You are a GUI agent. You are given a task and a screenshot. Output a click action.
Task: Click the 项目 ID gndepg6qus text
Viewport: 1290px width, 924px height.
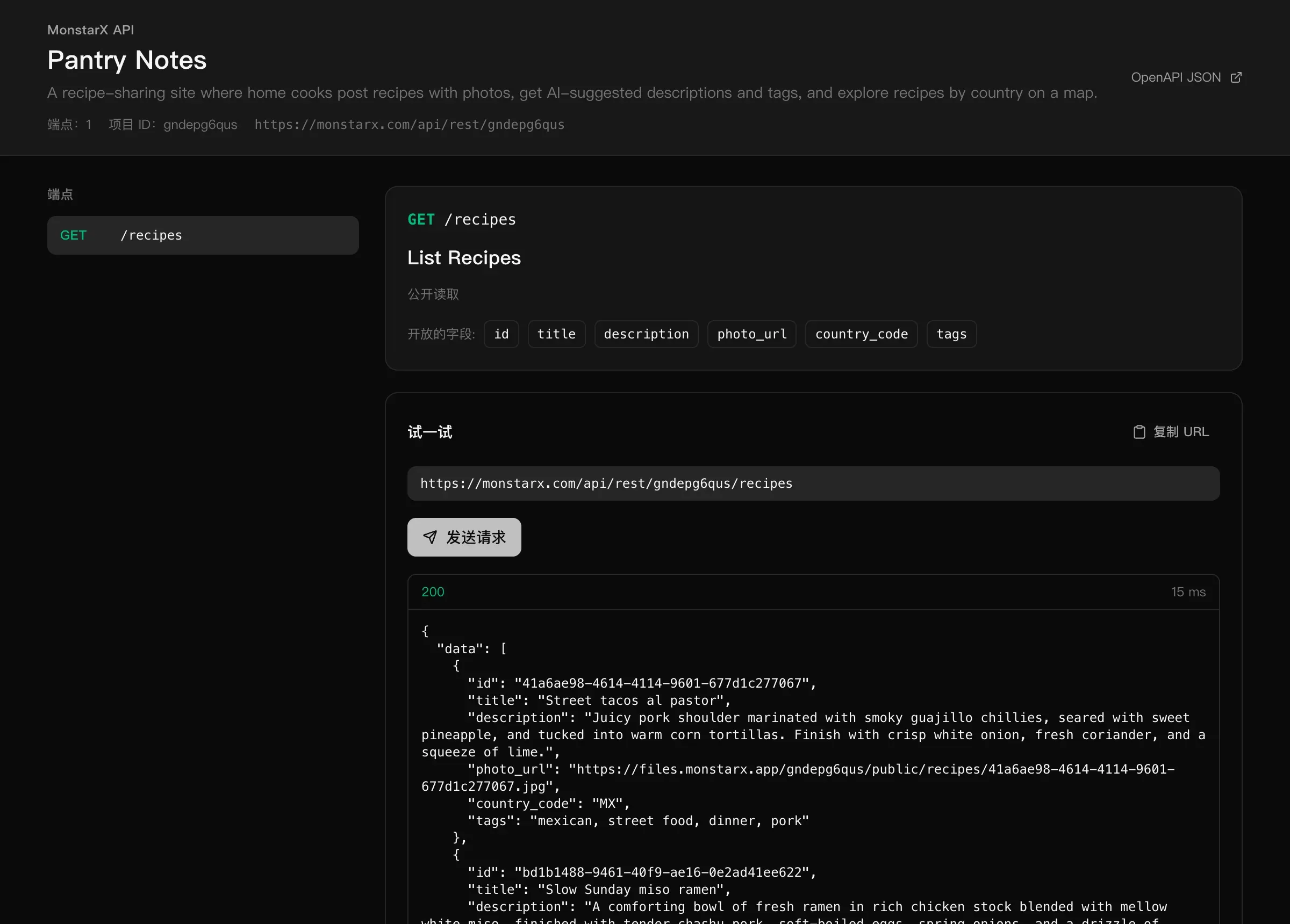coord(173,125)
